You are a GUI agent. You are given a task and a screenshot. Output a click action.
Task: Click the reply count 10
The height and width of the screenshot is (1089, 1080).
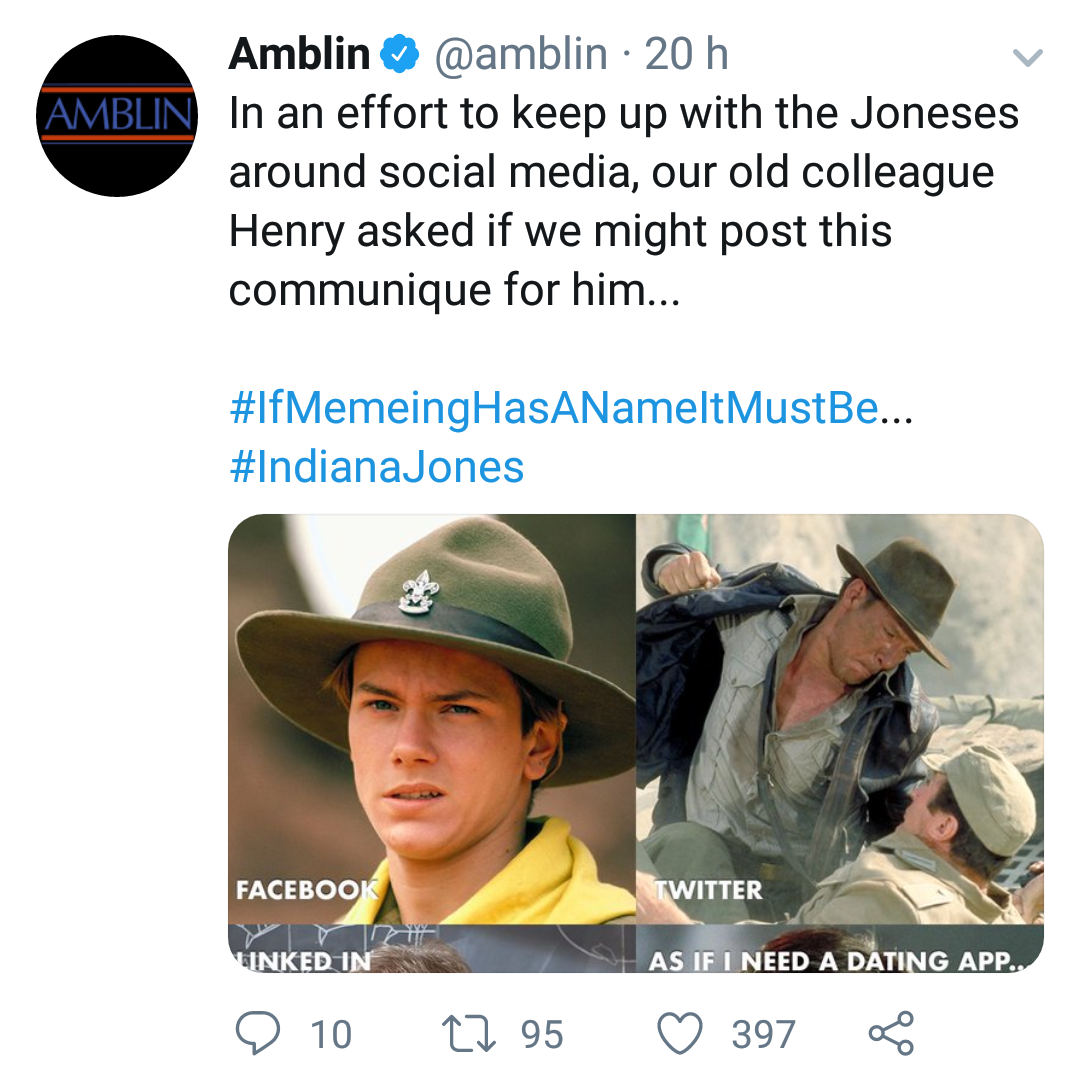pos(331,1034)
